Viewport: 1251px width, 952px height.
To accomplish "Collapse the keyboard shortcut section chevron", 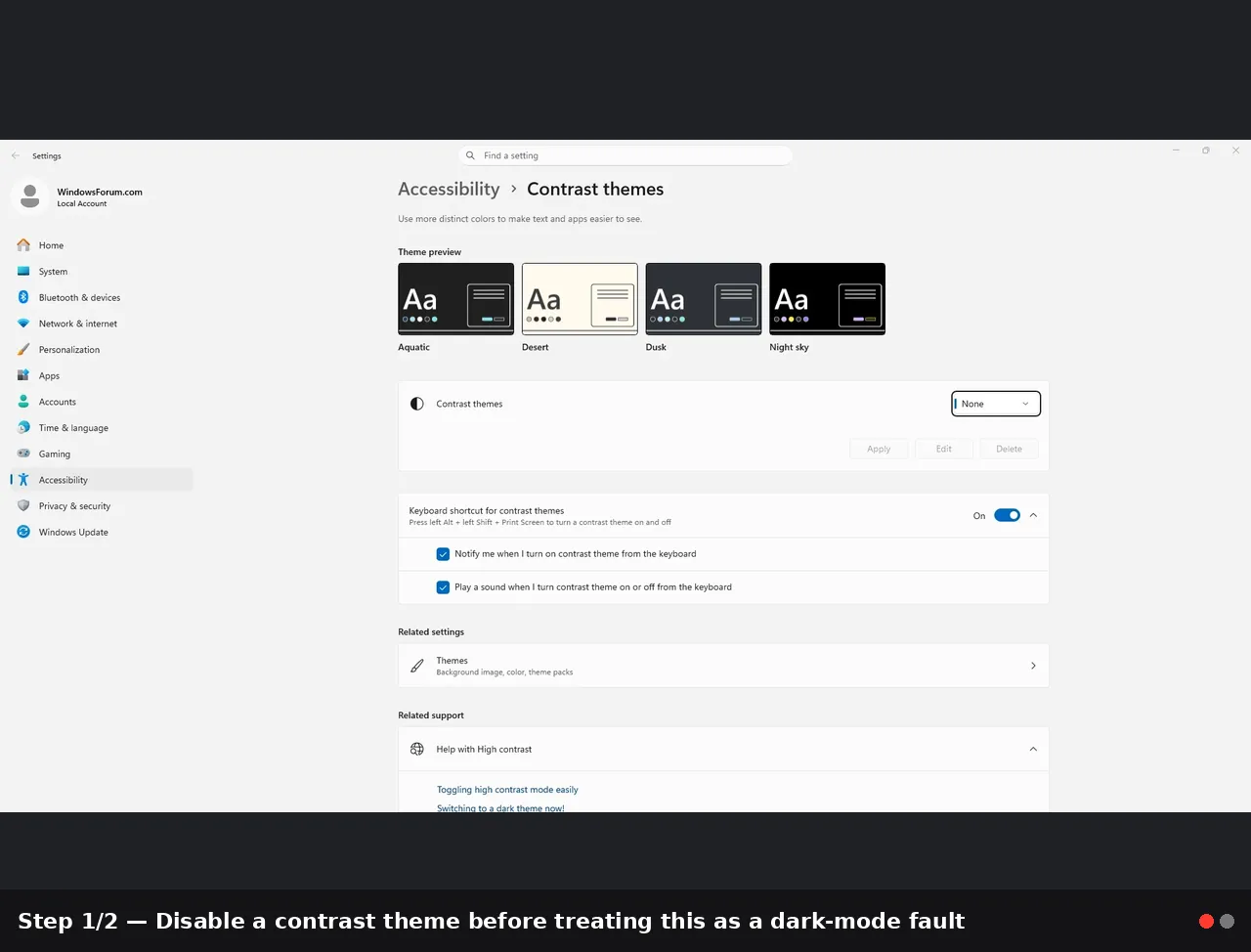I will (1033, 515).
